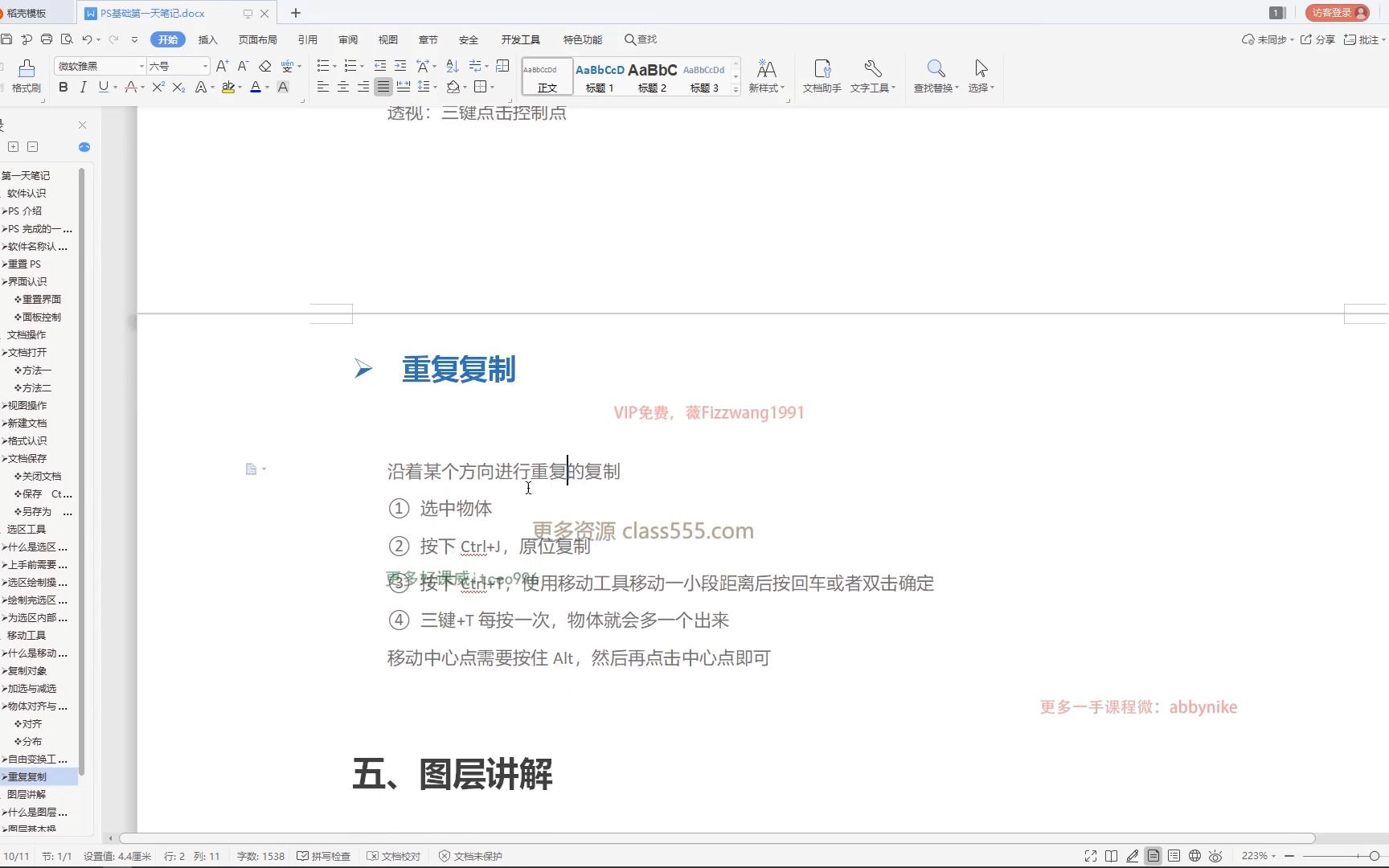Switch to web layout view in status bar
This screenshot has height=868, width=1389.
(1195, 856)
